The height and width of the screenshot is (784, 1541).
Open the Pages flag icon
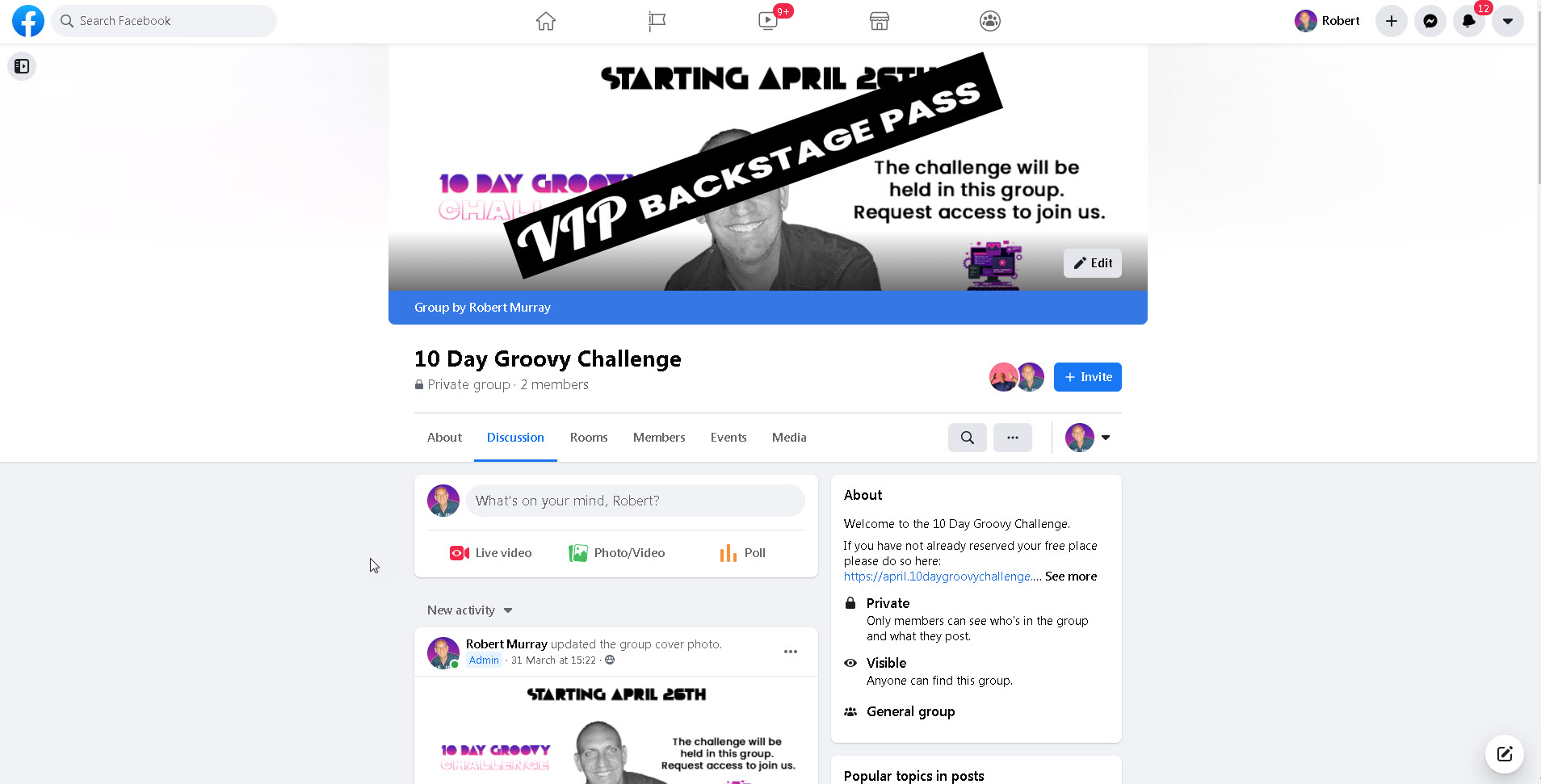point(657,21)
